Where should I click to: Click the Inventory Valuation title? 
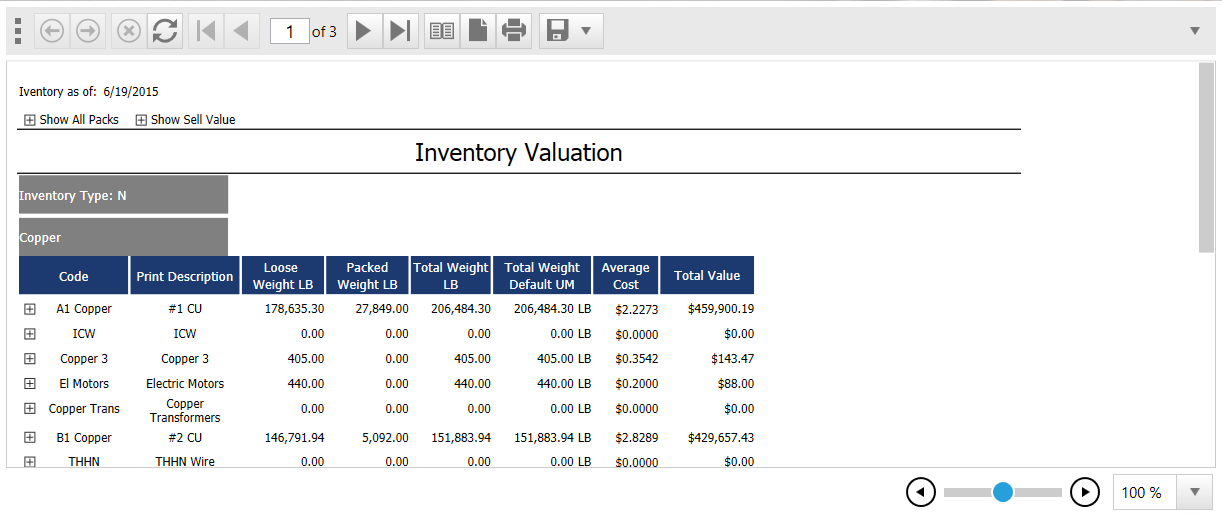[x=519, y=152]
